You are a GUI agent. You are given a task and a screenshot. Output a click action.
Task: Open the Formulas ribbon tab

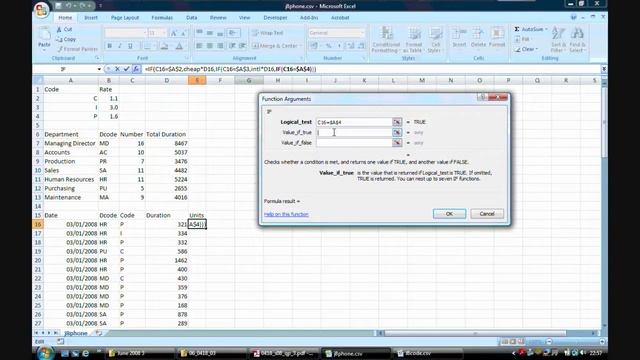(162, 18)
